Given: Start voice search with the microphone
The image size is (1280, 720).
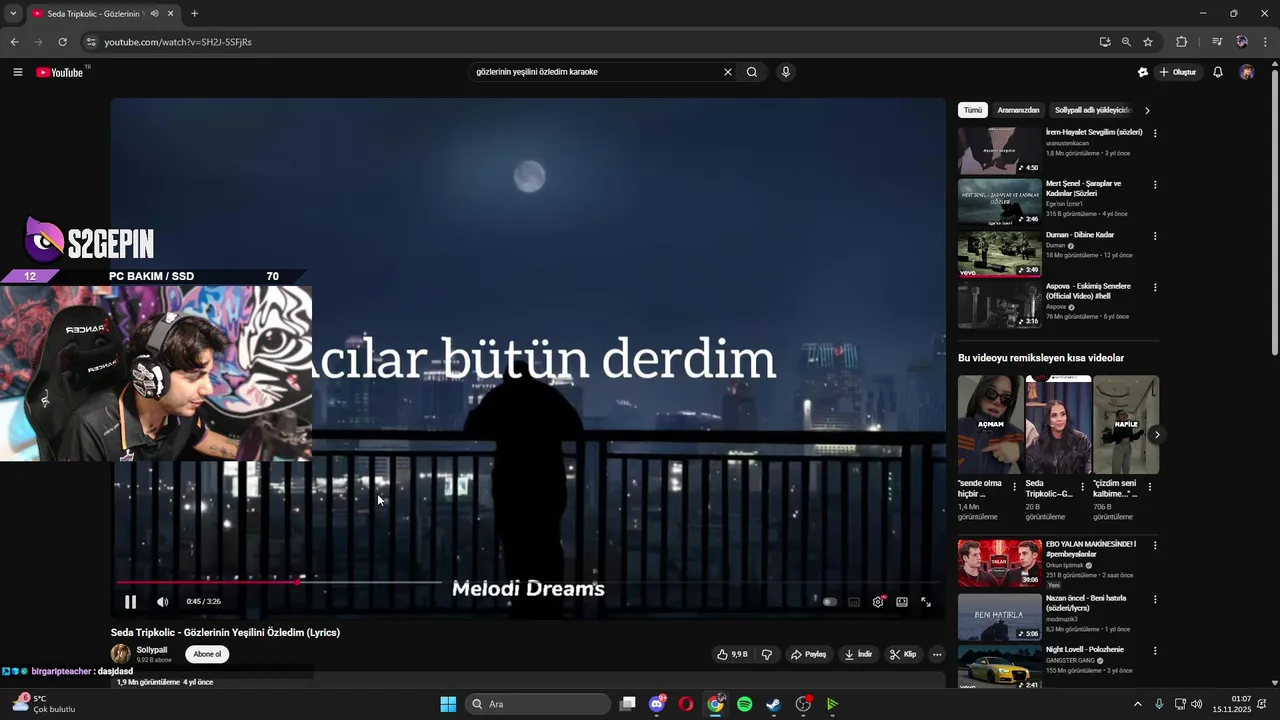Looking at the screenshot, I should point(786,72).
